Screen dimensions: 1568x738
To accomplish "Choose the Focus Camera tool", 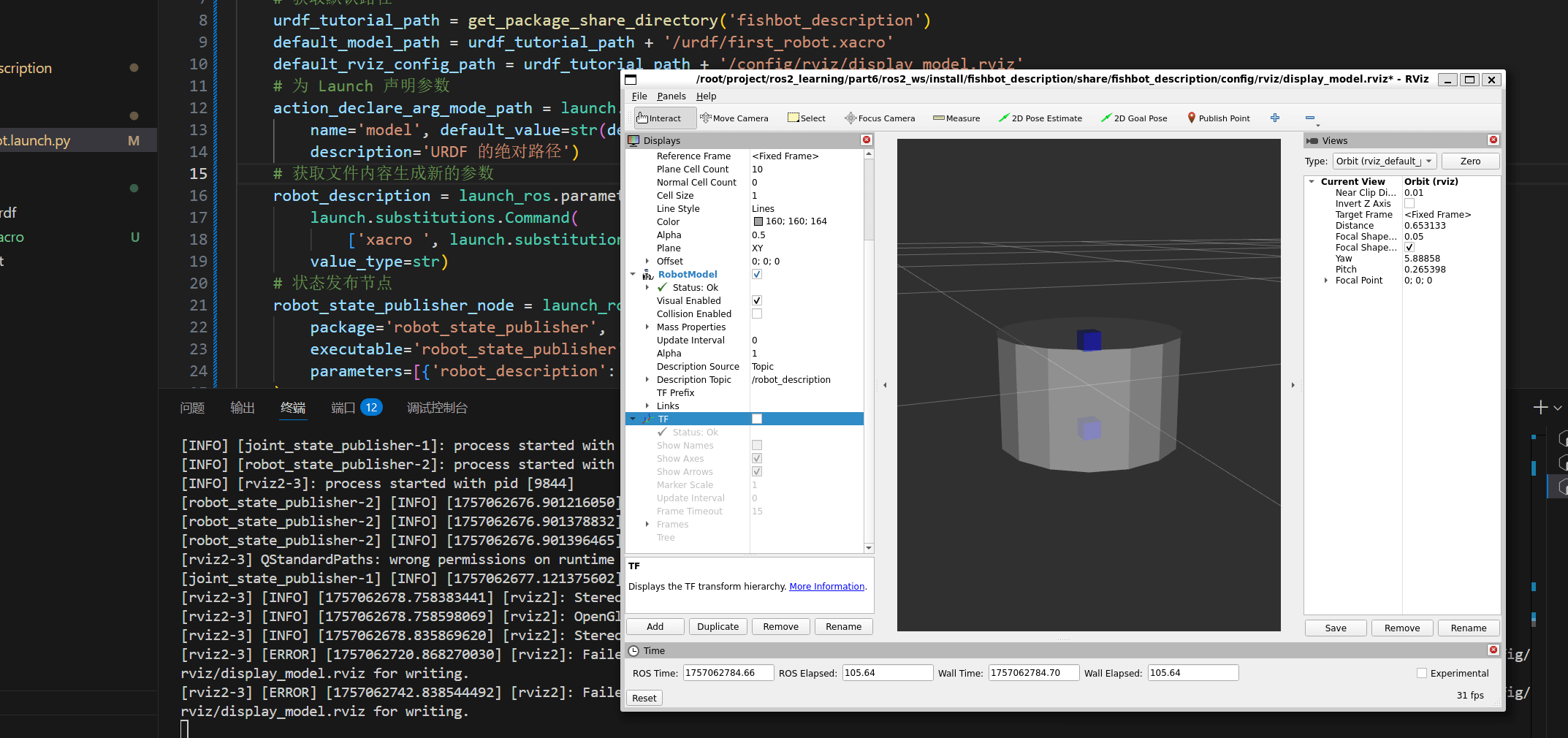I will coord(880,118).
